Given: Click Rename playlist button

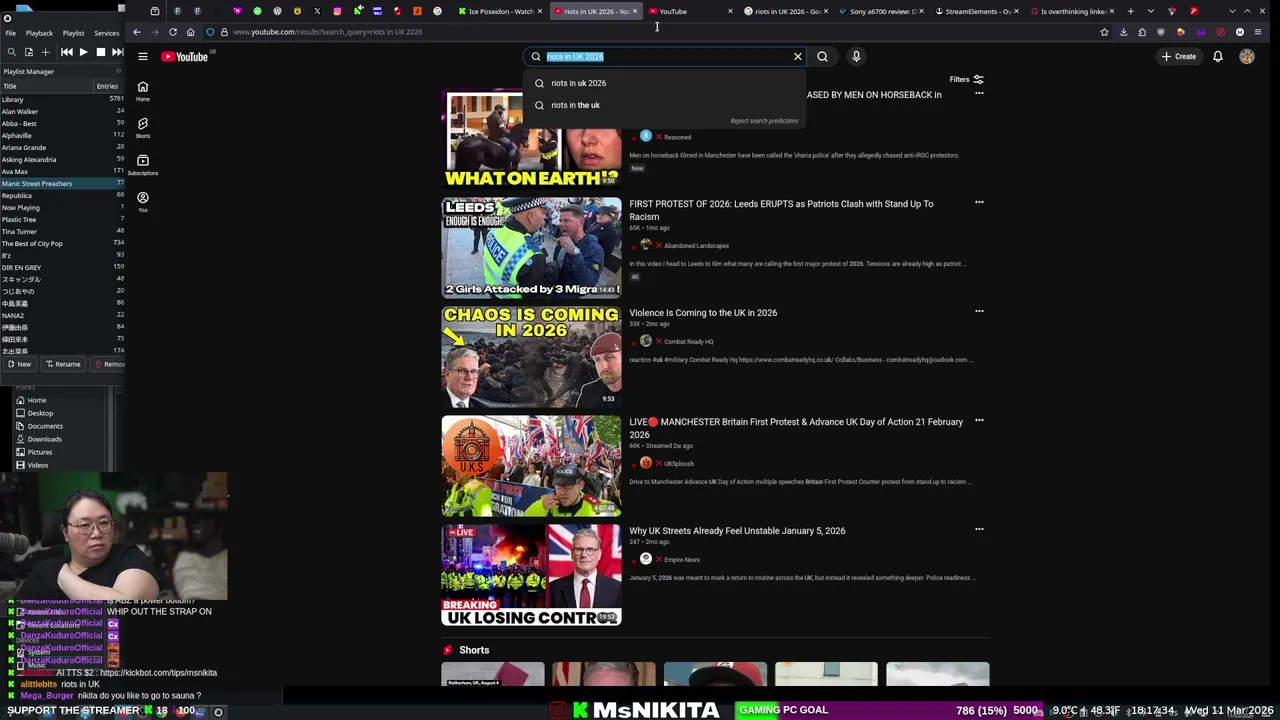Looking at the screenshot, I should 62,364.
